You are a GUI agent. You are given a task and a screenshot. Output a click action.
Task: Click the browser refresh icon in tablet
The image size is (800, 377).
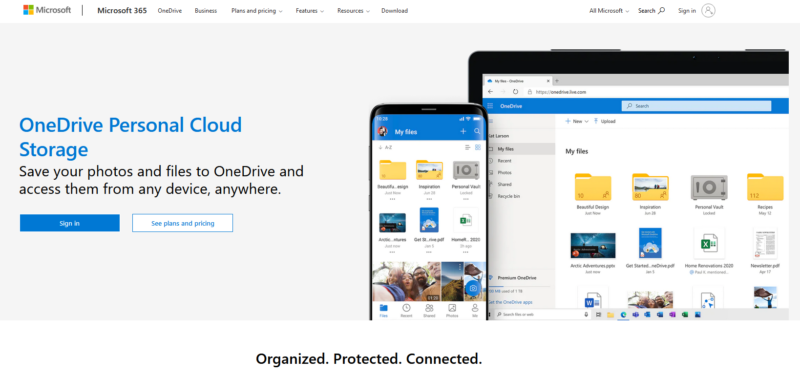point(516,92)
